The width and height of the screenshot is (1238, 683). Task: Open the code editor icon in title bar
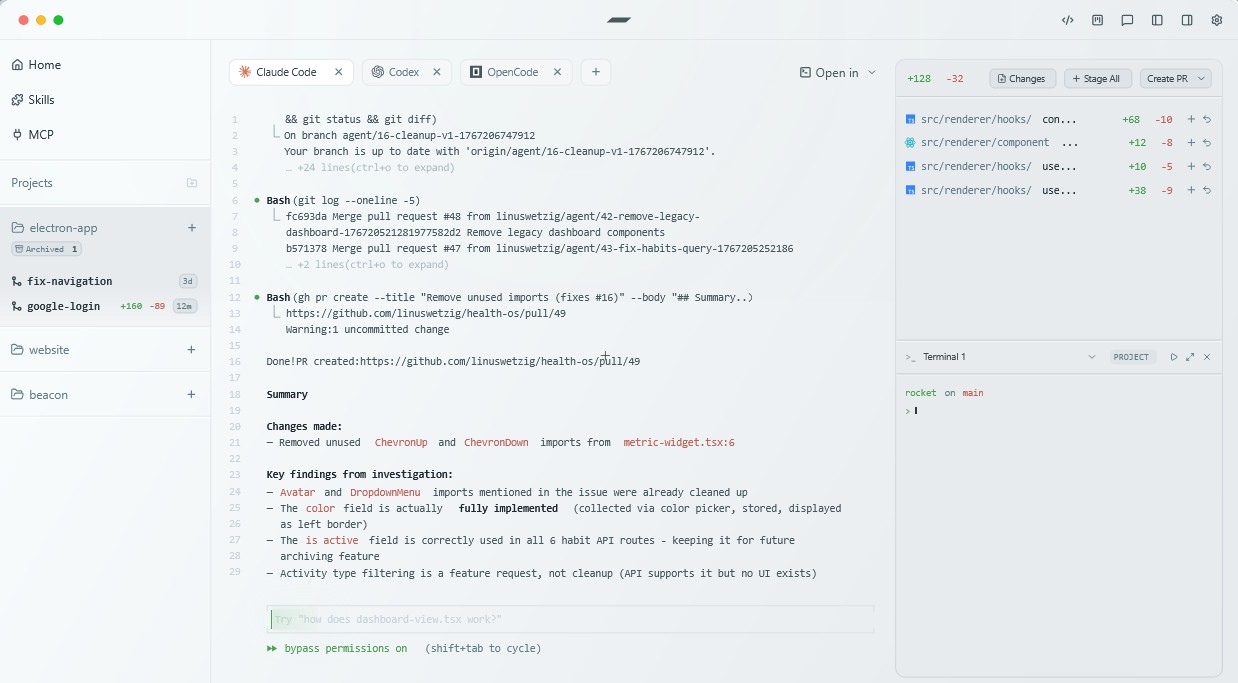[x=1068, y=20]
